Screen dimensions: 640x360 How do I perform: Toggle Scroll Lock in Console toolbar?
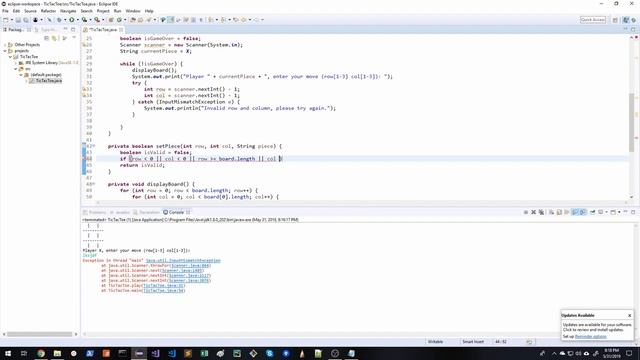point(559,212)
